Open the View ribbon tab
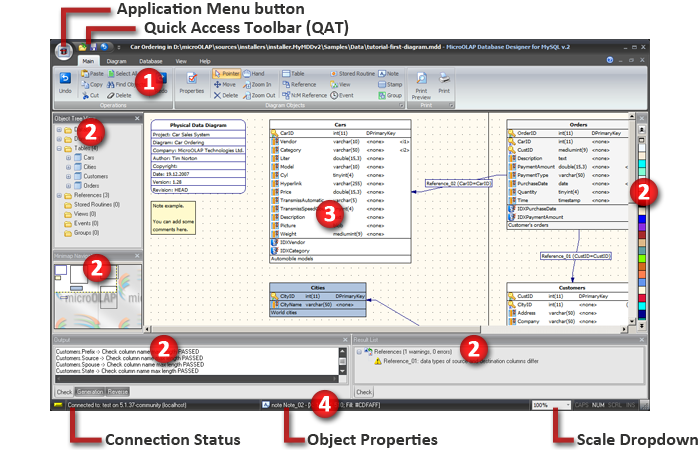Screen dimensions: 700x450 (x=181, y=61)
